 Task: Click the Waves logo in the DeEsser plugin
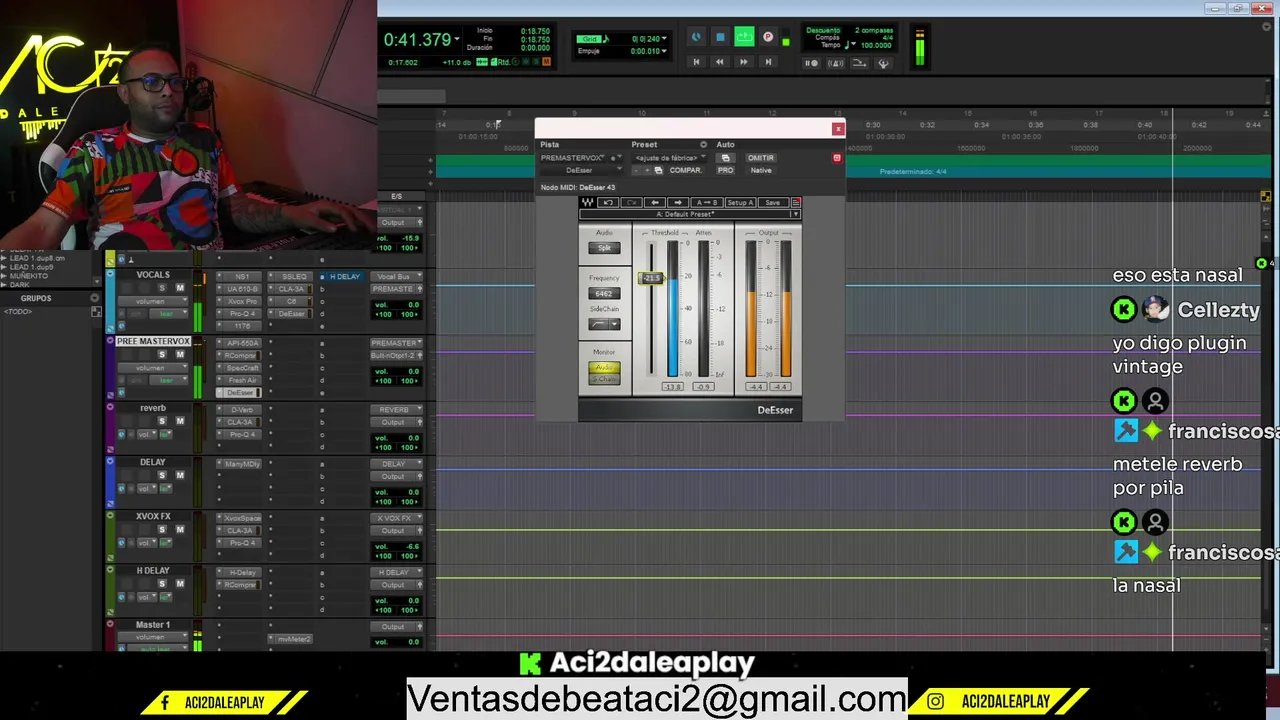tap(588, 202)
